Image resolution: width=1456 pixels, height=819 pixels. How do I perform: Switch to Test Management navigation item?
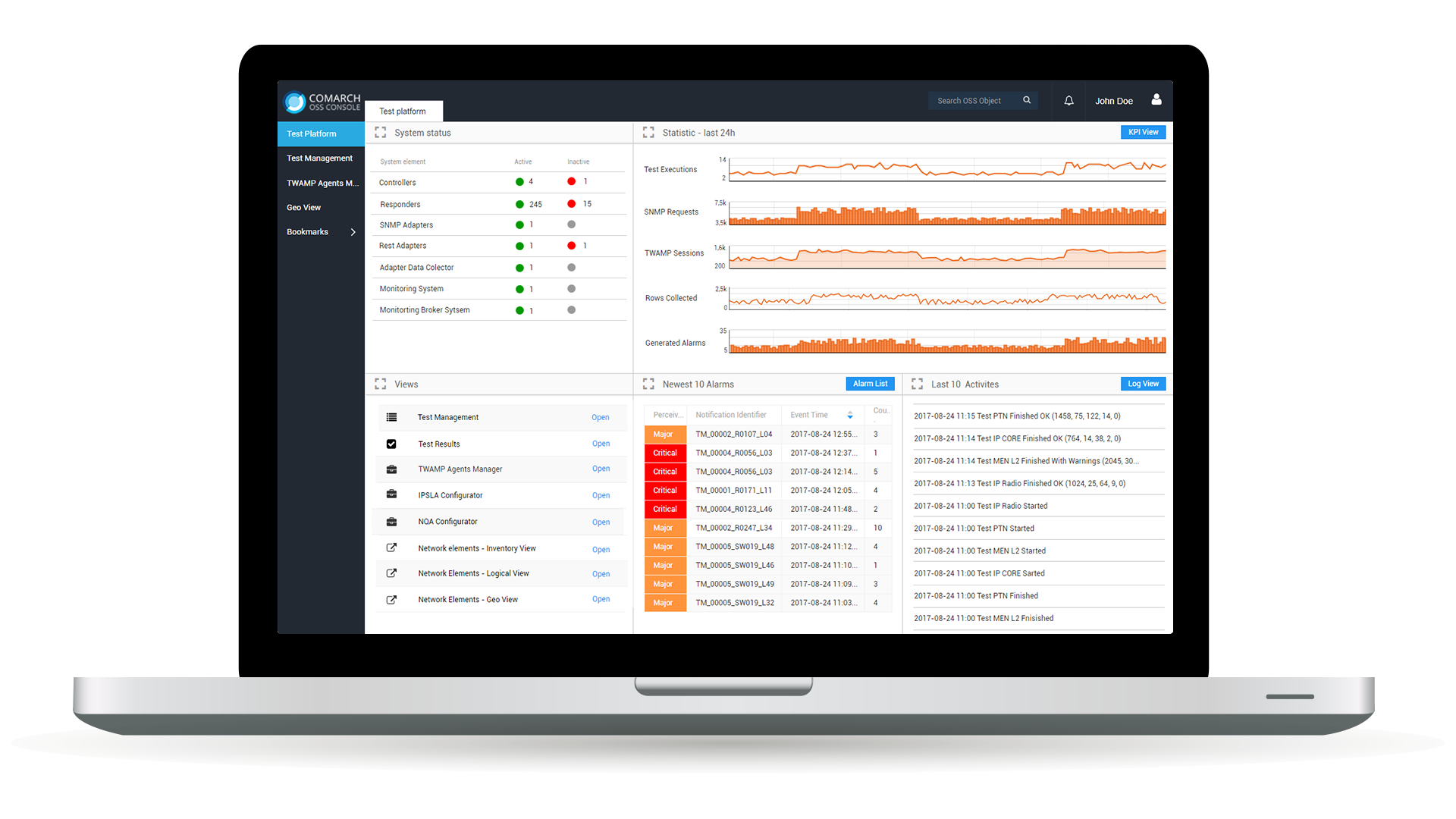pyautogui.click(x=319, y=156)
